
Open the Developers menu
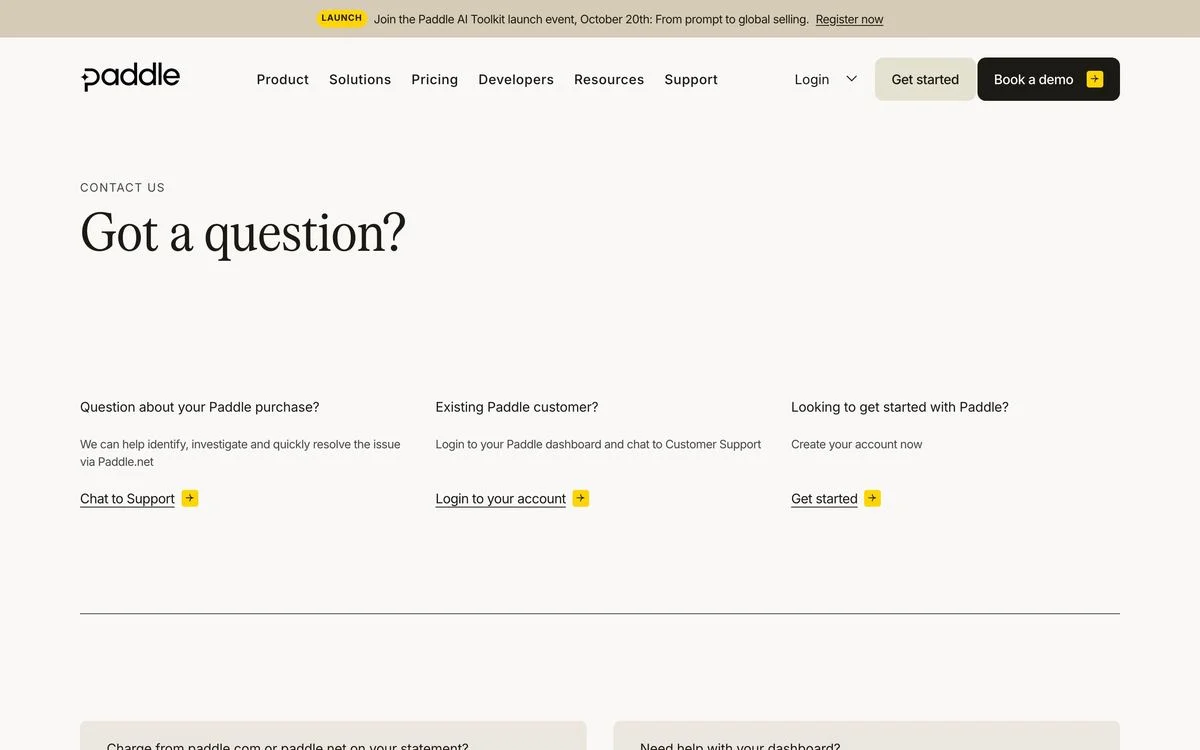(516, 79)
